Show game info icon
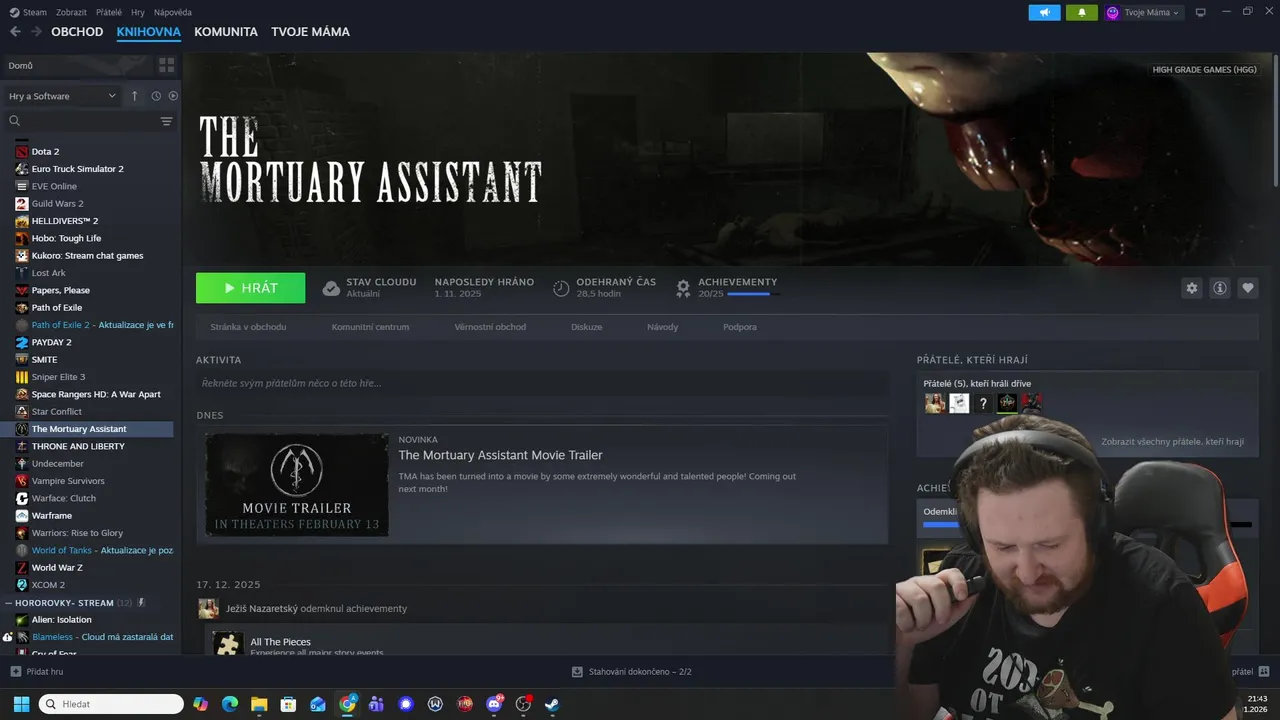Screen dimensions: 1280x720 tap(1219, 288)
